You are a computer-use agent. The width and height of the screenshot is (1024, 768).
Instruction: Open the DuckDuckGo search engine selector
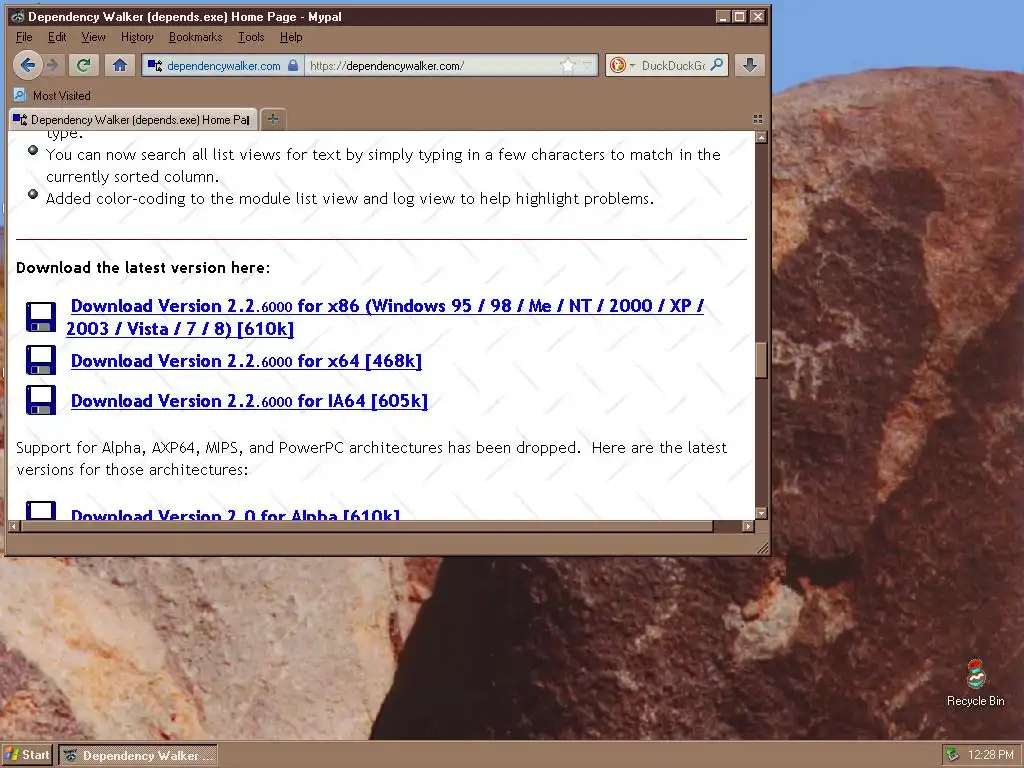pyautogui.click(x=621, y=65)
